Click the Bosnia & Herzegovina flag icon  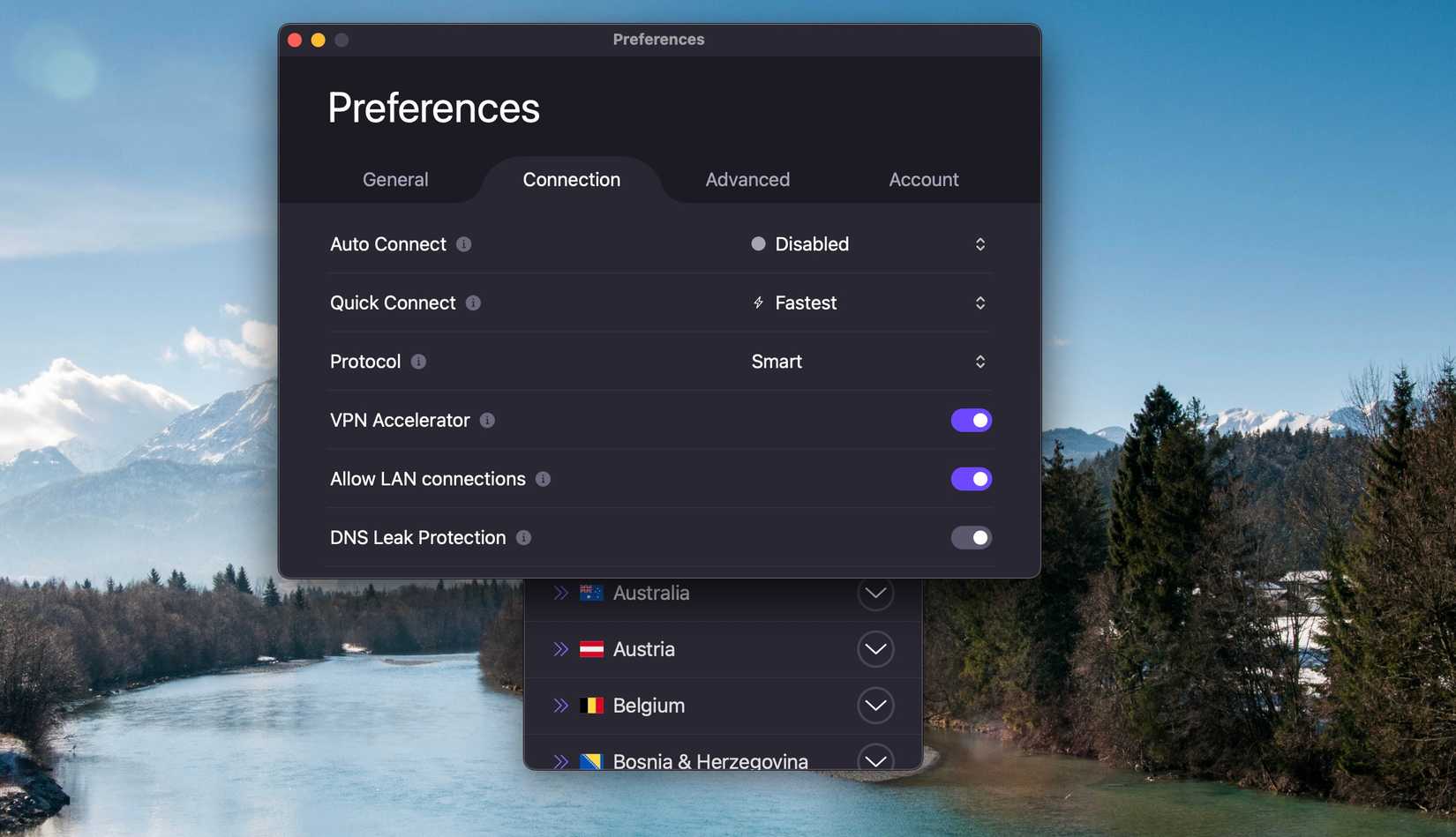pos(591,761)
